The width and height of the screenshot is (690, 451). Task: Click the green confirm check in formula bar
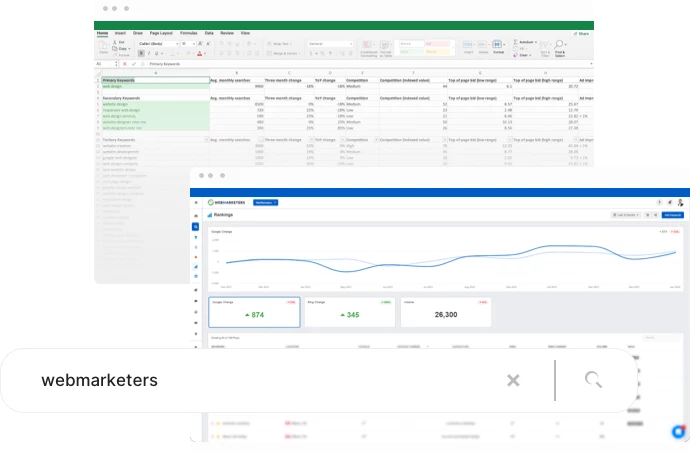133,64
